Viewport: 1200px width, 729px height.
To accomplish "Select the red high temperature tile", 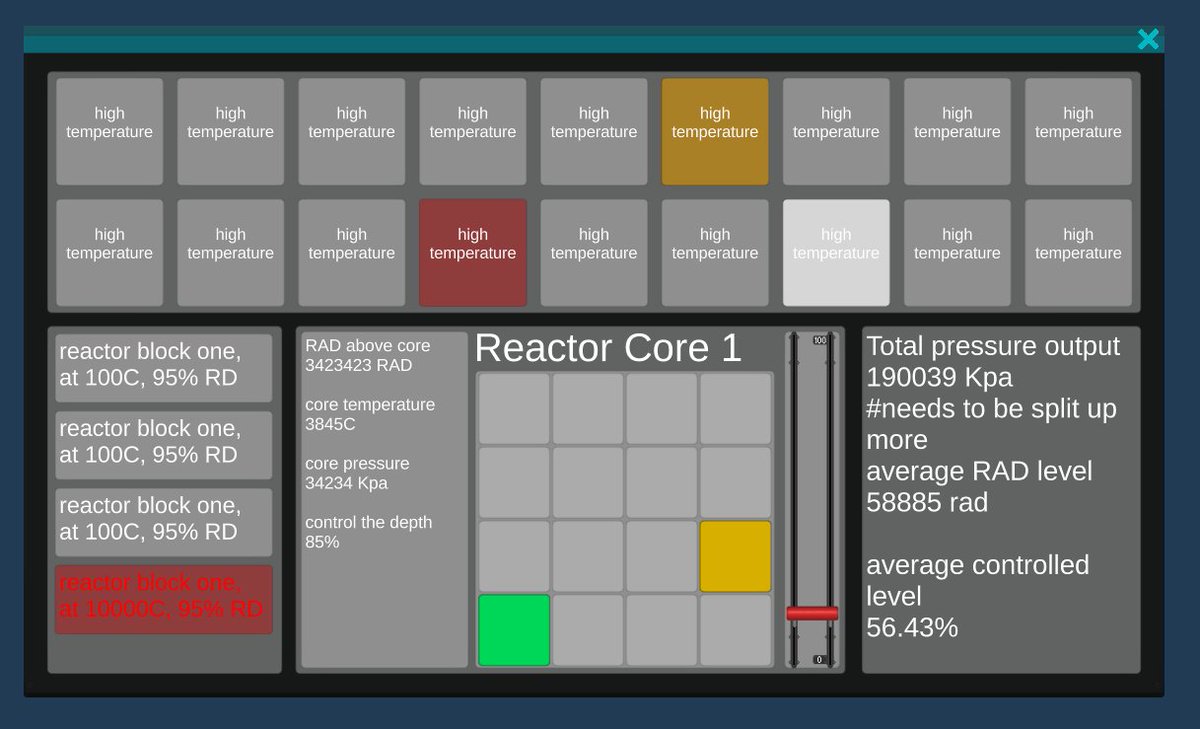I will 472,253.
